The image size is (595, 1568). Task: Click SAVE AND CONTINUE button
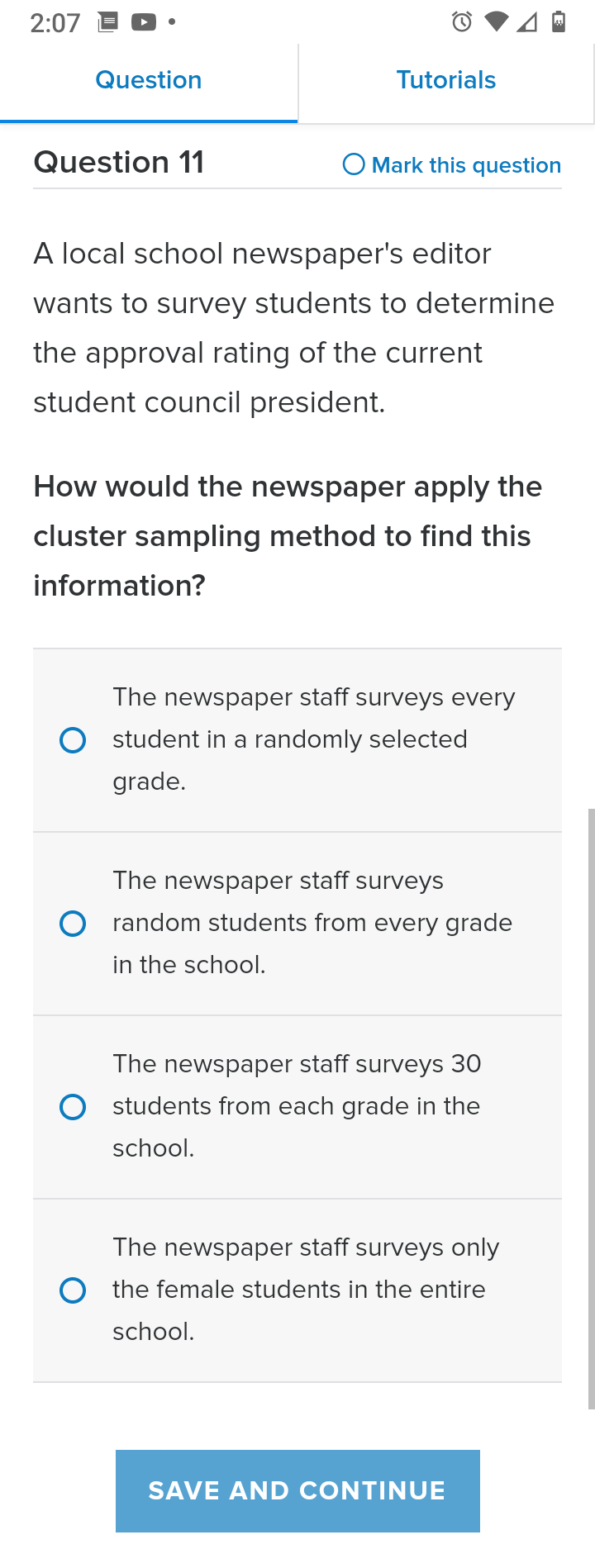pyautogui.click(x=297, y=1490)
